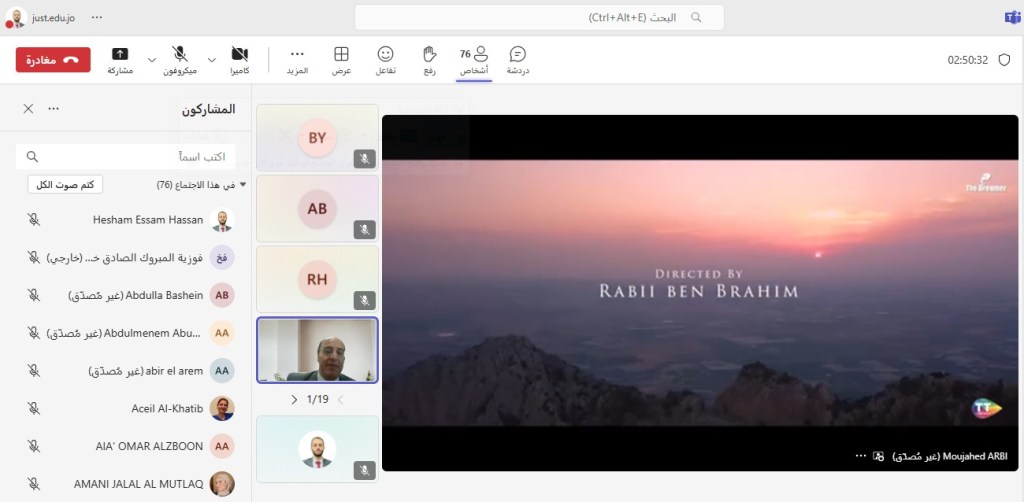The image size is (1024, 502).
Task: Open the View layout options
Action: 341,59
